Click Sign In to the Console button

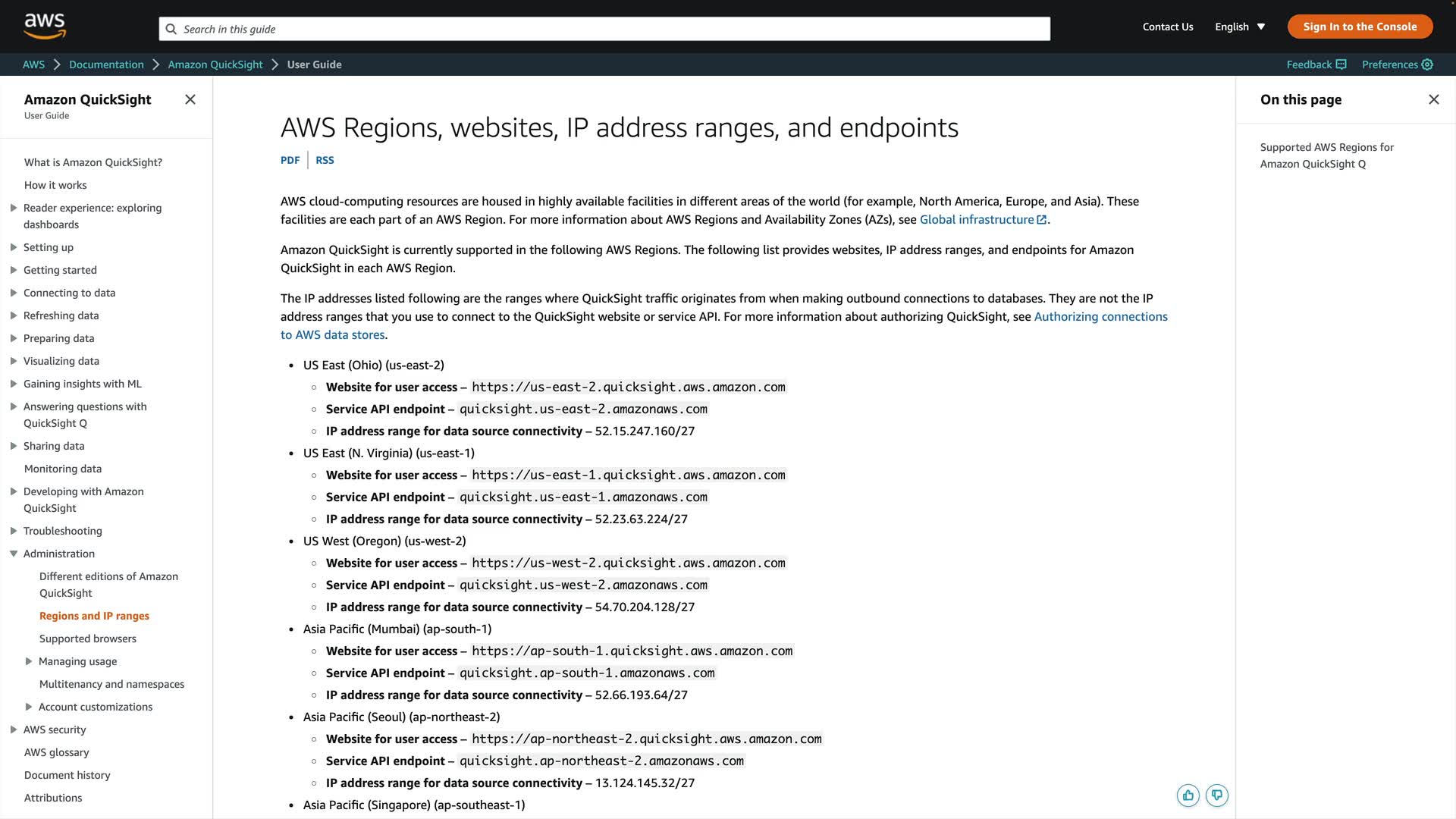(x=1360, y=27)
